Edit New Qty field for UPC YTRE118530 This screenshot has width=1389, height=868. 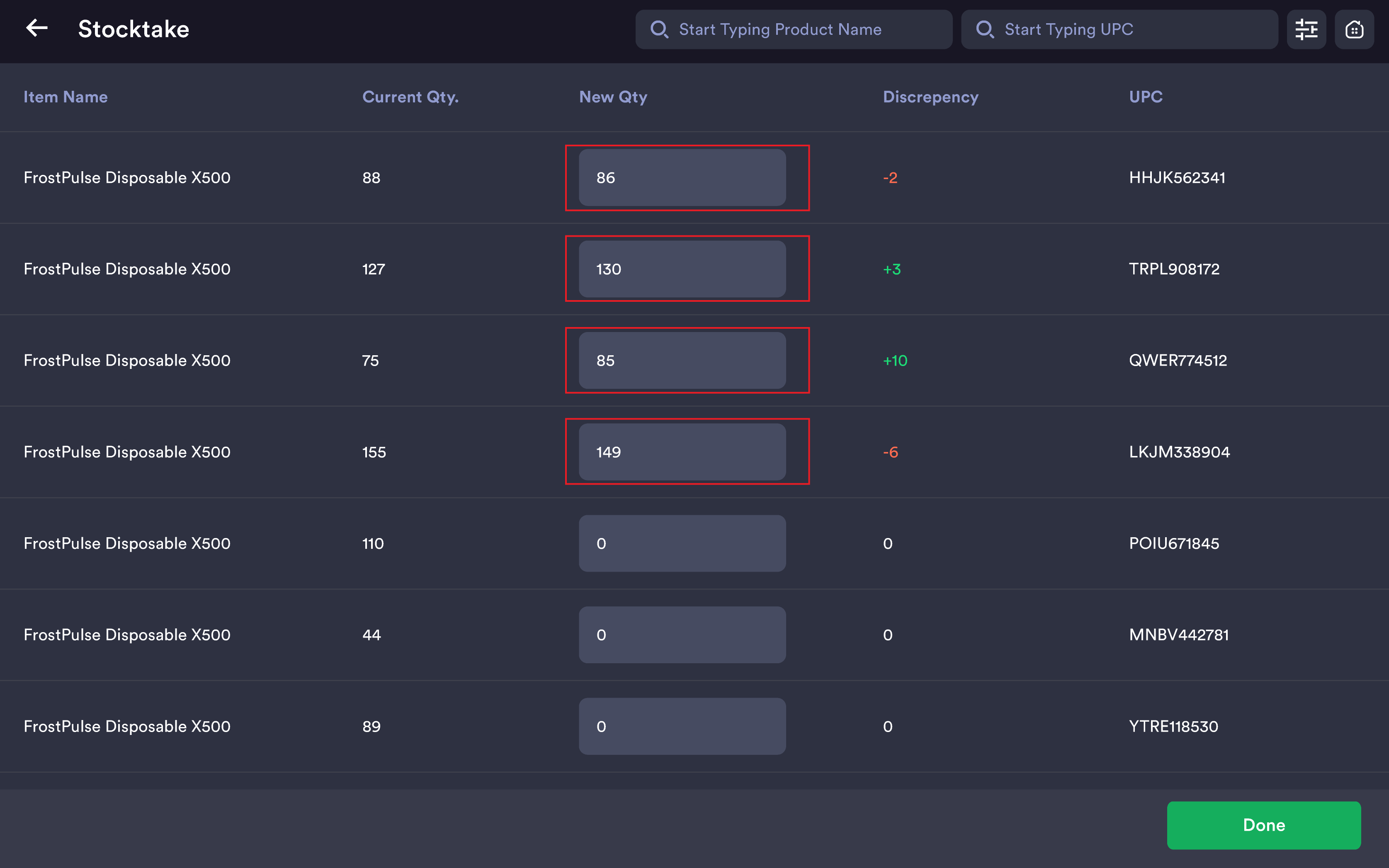(682, 726)
